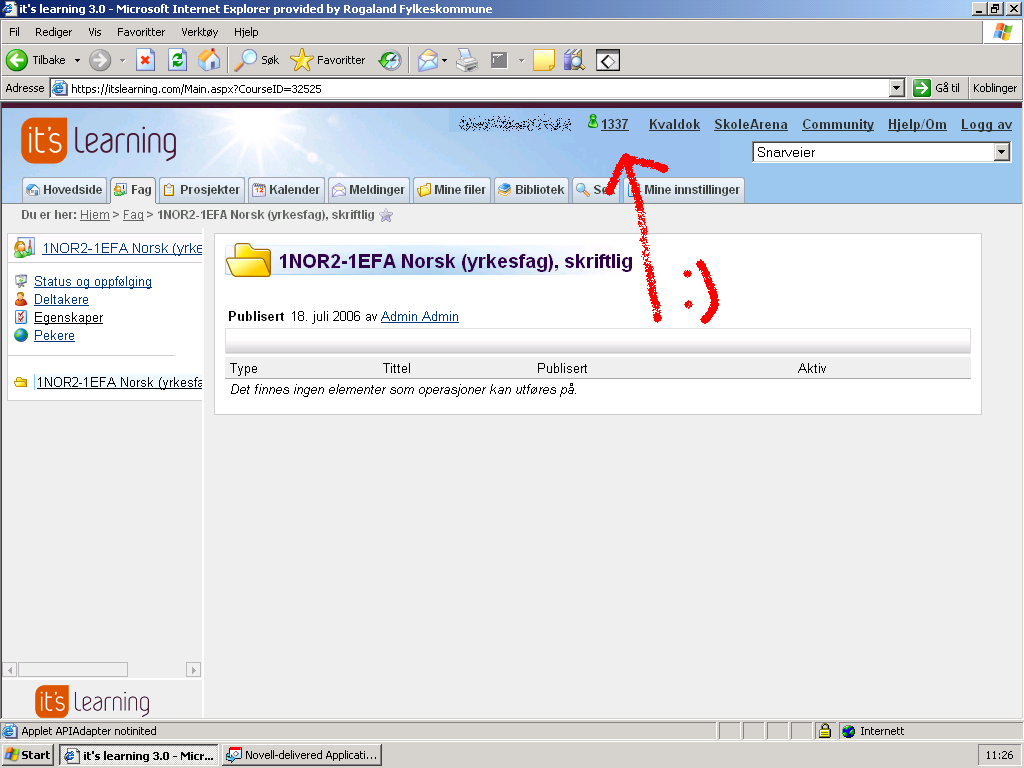The width and height of the screenshot is (1024, 768).
Task: Open the edit tool dropdown arrow
Action: click(x=521, y=60)
